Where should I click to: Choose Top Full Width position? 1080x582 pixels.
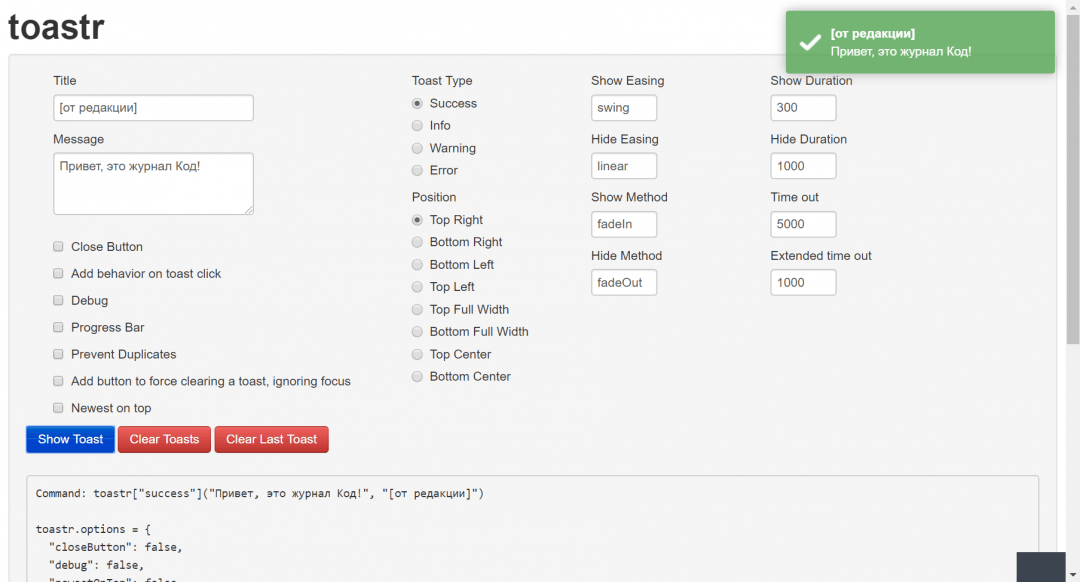pyautogui.click(x=418, y=310)
